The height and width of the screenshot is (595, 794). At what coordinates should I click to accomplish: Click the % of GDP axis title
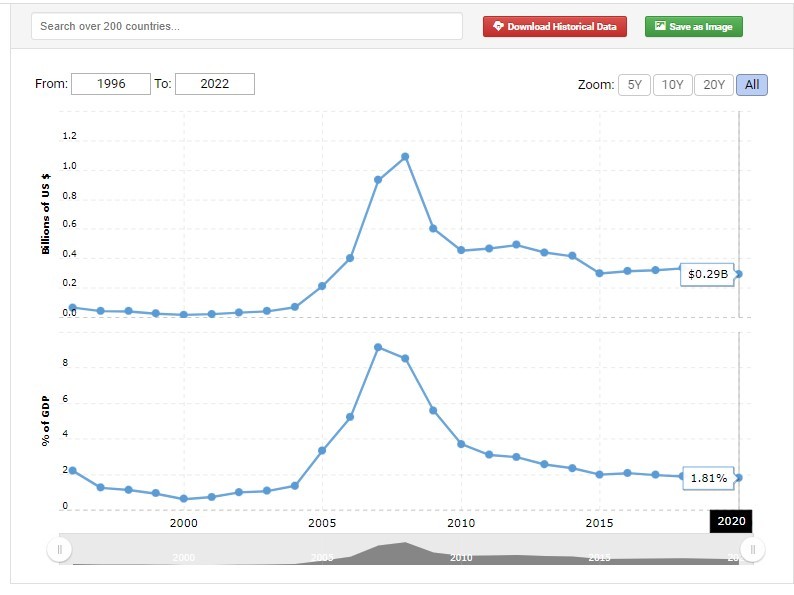46,421
